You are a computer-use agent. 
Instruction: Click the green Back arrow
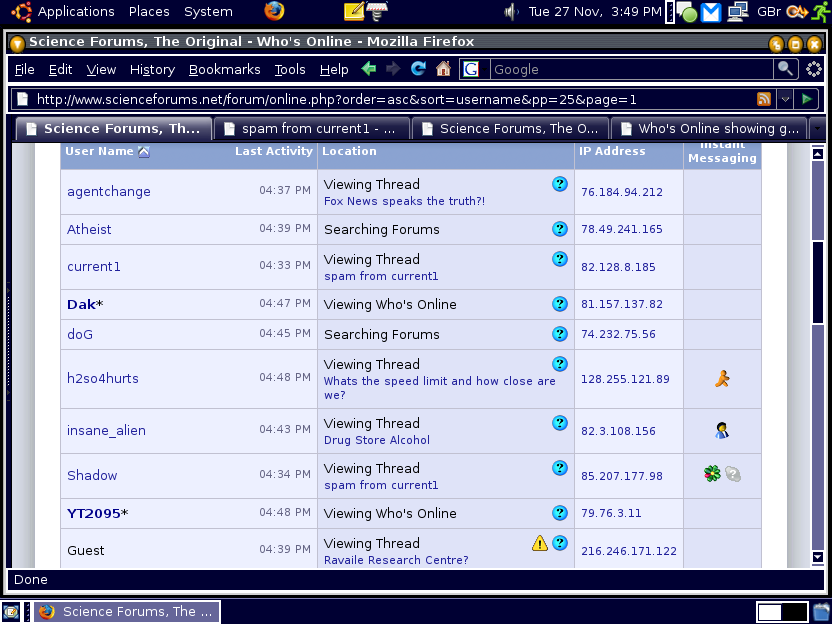[x=369, y=69]
